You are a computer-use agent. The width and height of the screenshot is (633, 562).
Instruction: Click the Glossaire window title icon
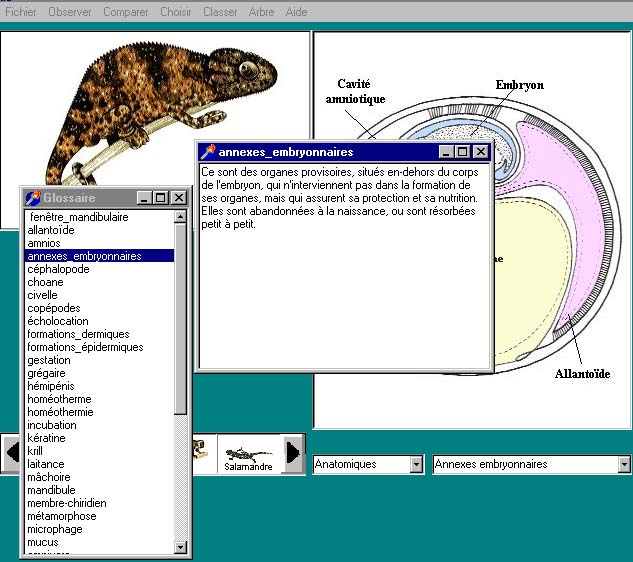coord(32,198)
